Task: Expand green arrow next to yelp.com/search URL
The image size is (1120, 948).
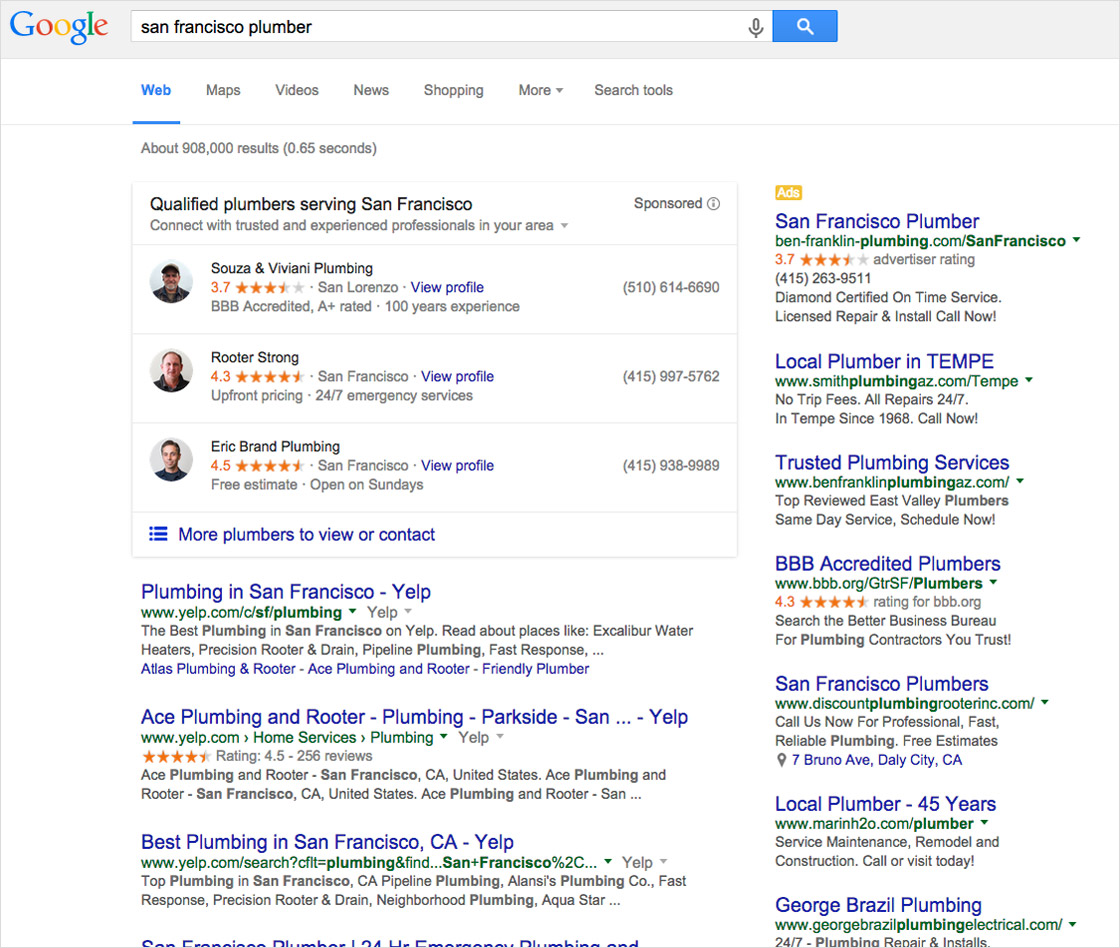Action: pos(608,862)
